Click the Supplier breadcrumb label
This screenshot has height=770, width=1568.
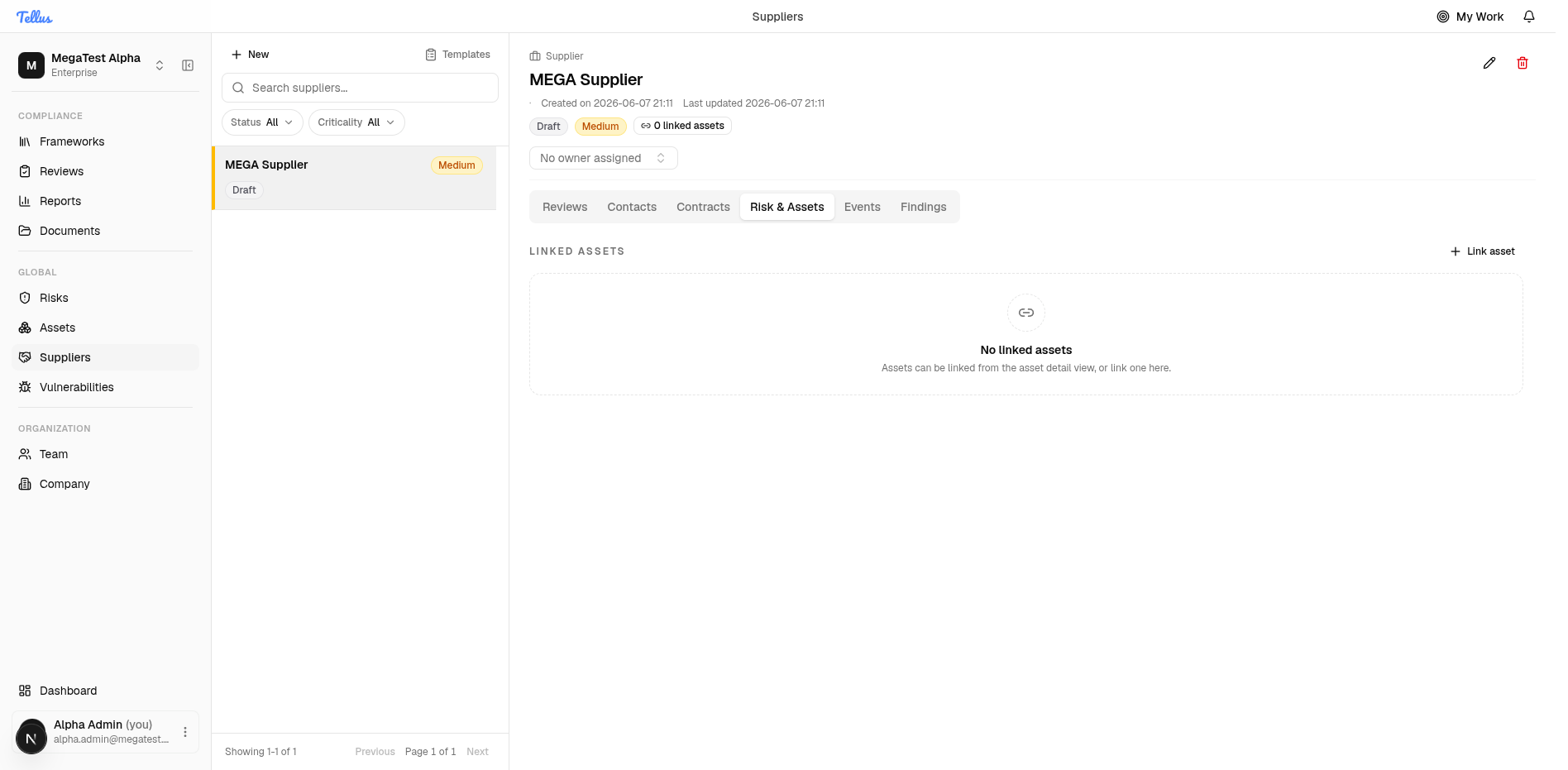tap(565, 56)
